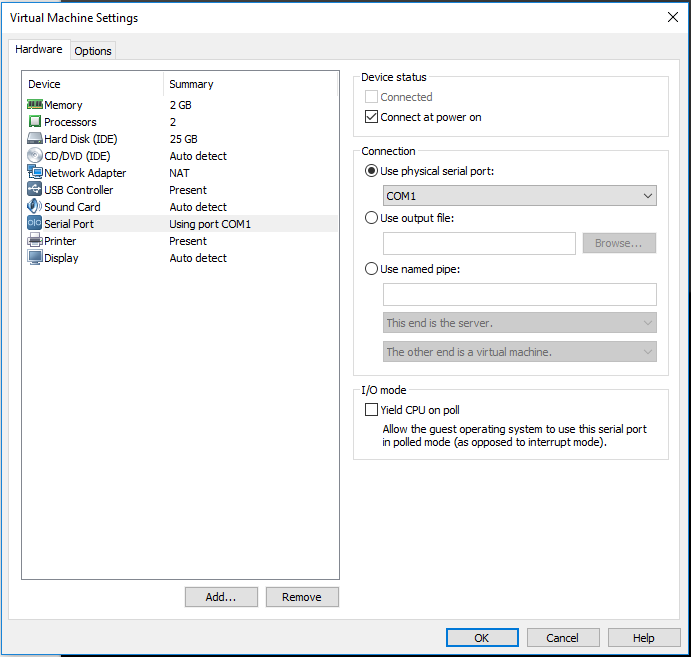This screenshot has height=657, width=691.
Task: Select the Network Adapter icon
Action: (34, 173)
